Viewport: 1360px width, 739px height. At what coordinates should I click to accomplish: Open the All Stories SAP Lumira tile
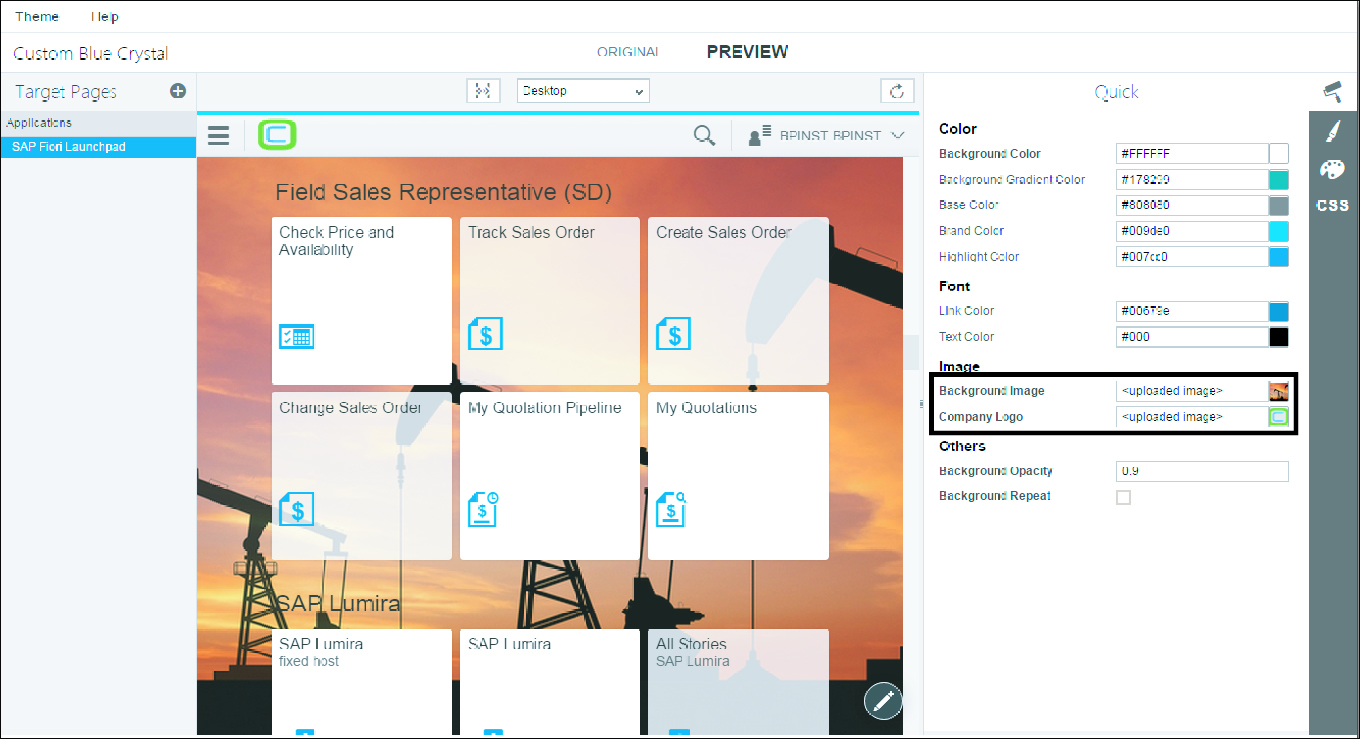738,682
